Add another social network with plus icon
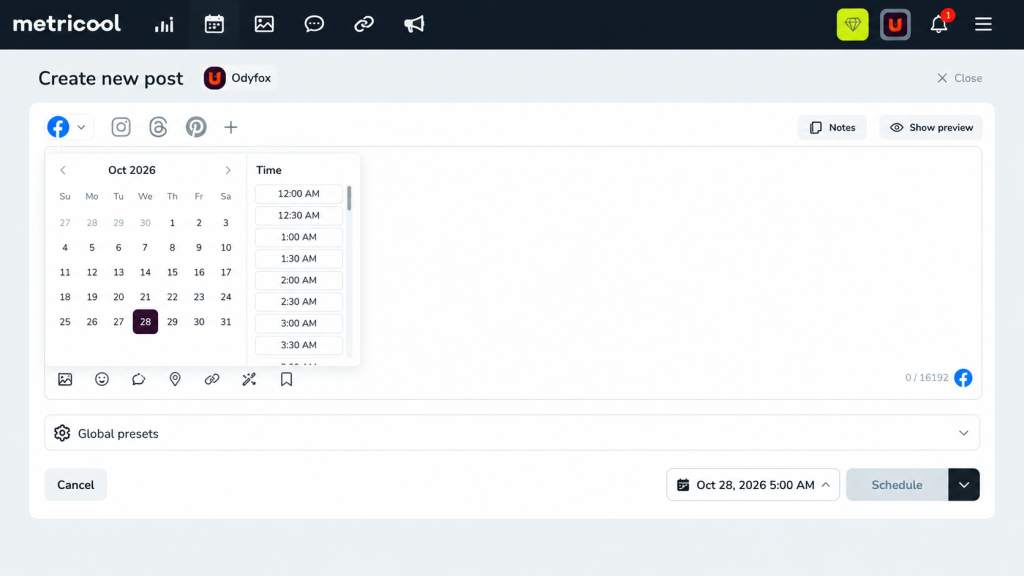The width and height of the screenshot is (1024, 576). click(231, 127)
